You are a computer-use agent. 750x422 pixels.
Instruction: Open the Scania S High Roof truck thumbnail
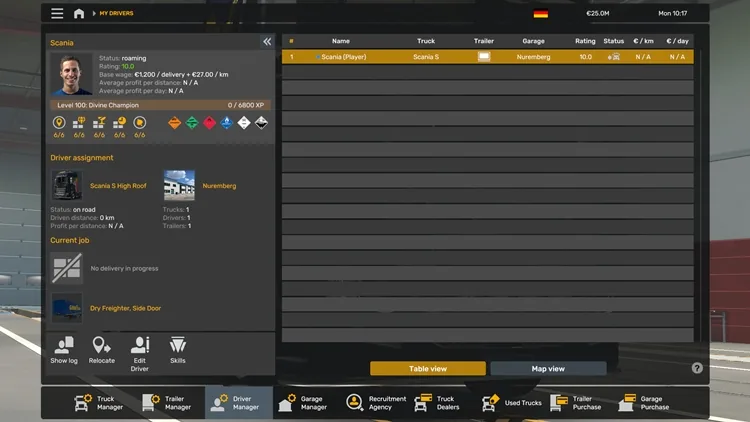point(66,185)
